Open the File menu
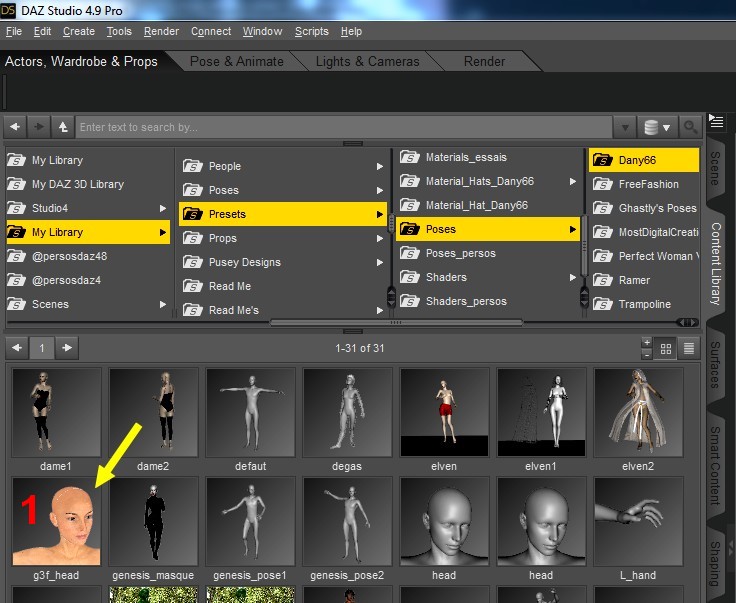This screenshot has height=603, width=736. 14,31
